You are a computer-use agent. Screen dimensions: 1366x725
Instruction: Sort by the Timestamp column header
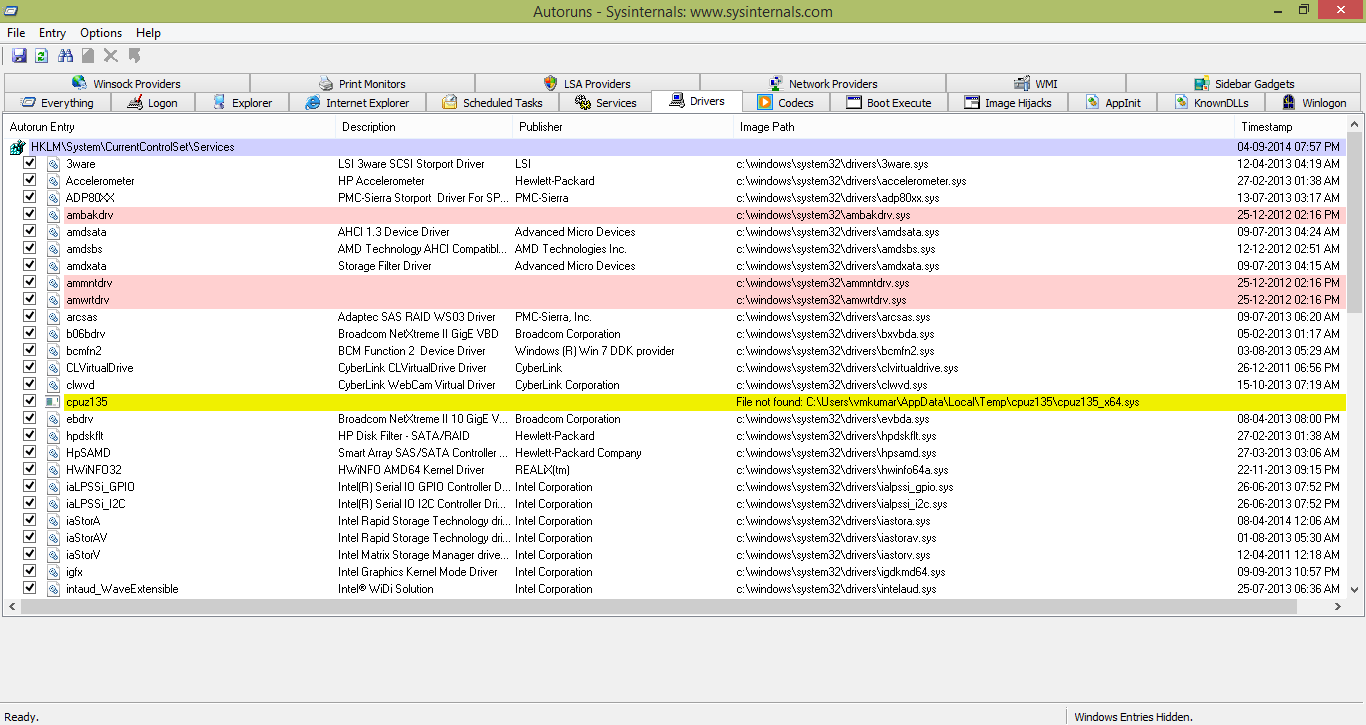(x=1290, y=127)
